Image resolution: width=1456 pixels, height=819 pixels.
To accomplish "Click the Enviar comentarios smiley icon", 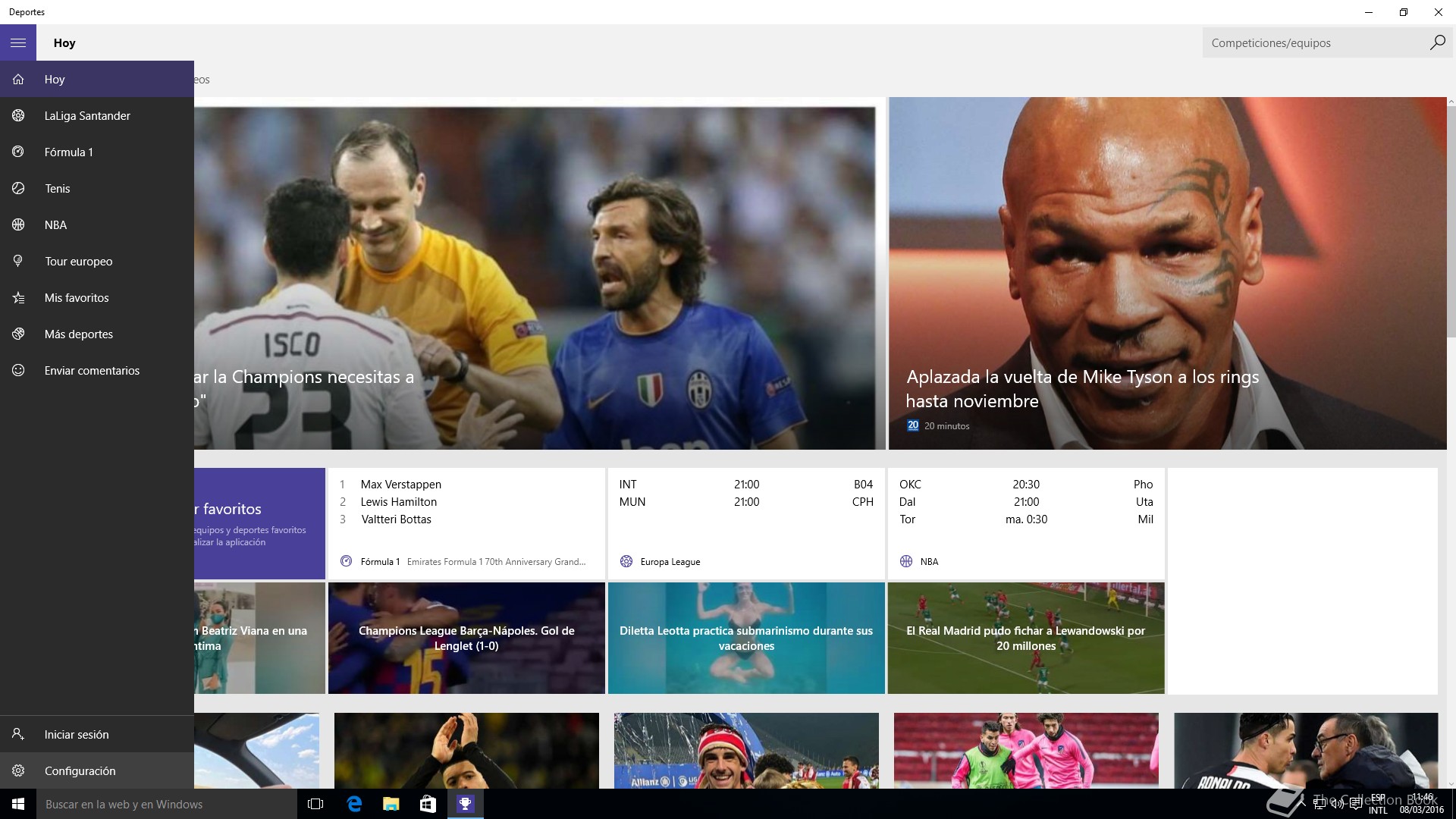I will 18,370.
